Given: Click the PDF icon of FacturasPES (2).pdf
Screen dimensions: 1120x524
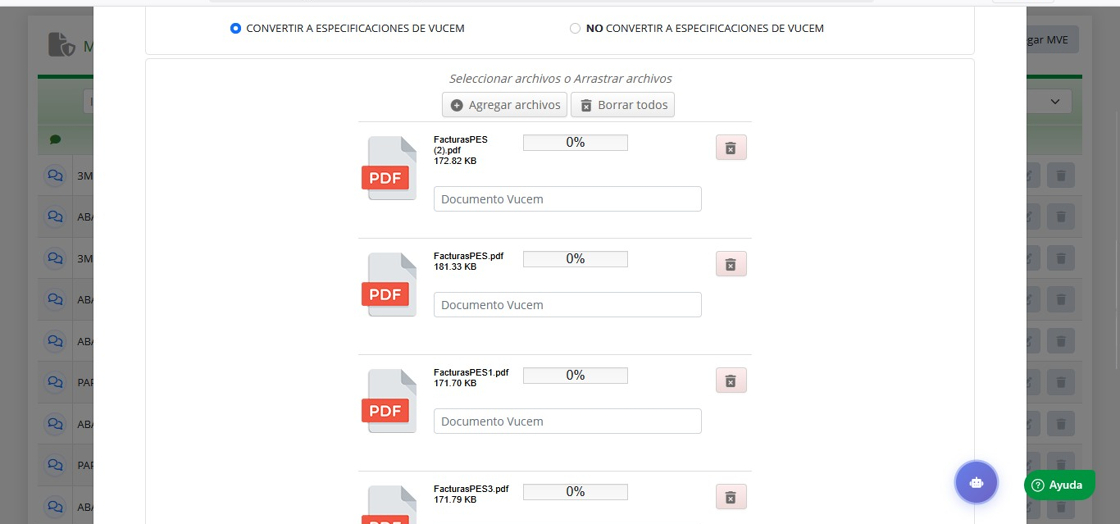Looking at the screenshot, I should tap(389, 168).
